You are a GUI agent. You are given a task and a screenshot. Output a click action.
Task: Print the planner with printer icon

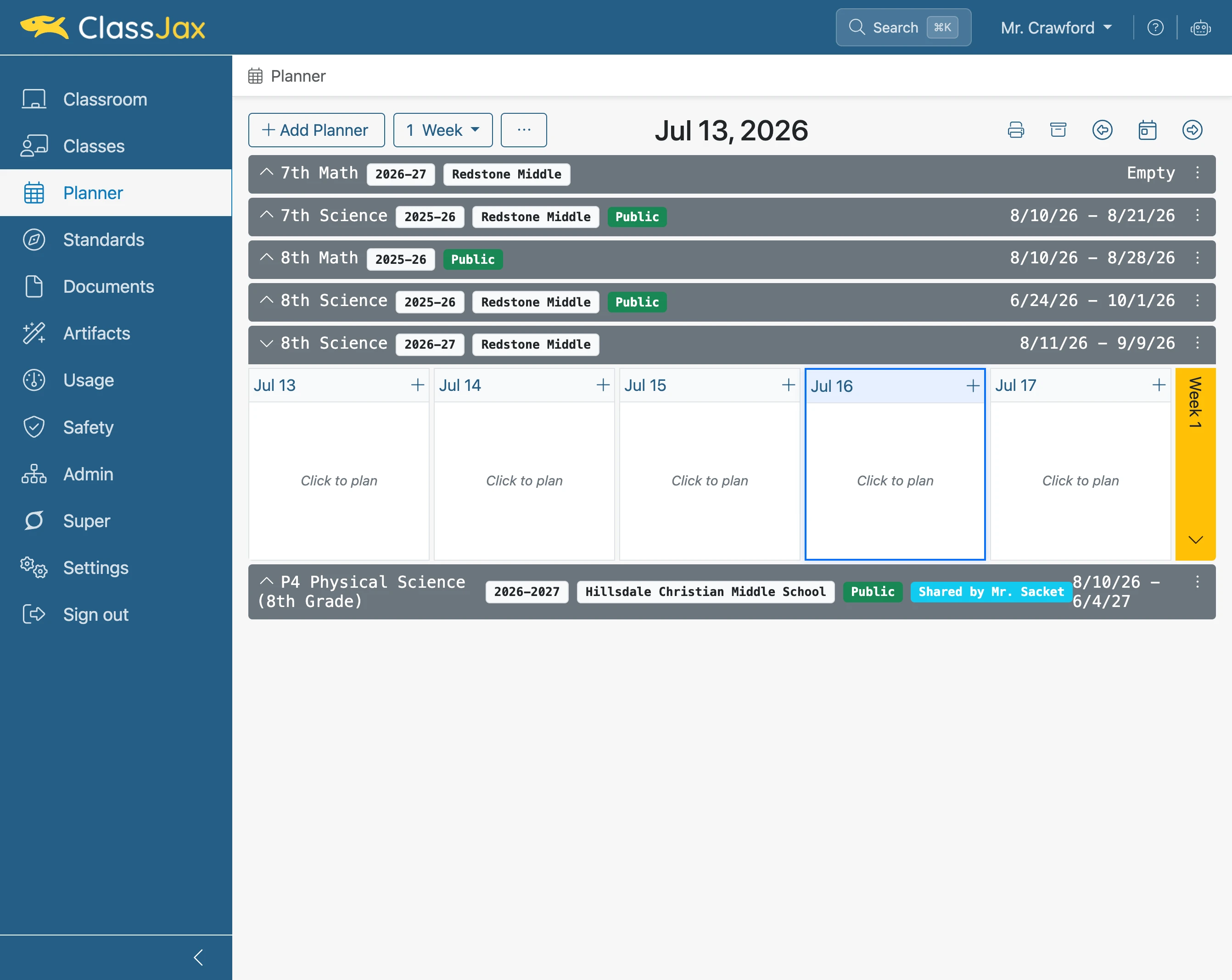[1015, 130]
